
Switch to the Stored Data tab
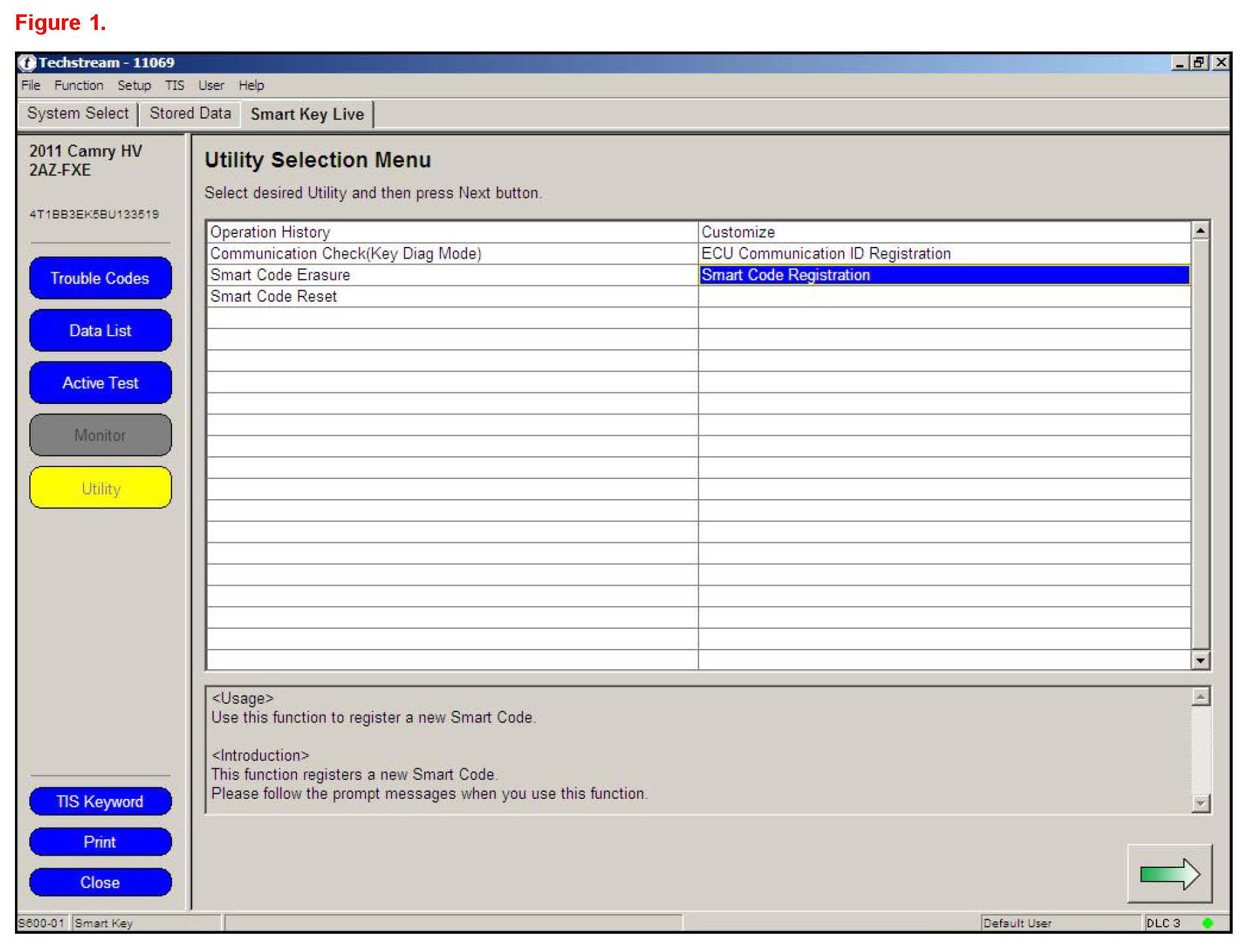pyautogui.click(x=190, y=113)
